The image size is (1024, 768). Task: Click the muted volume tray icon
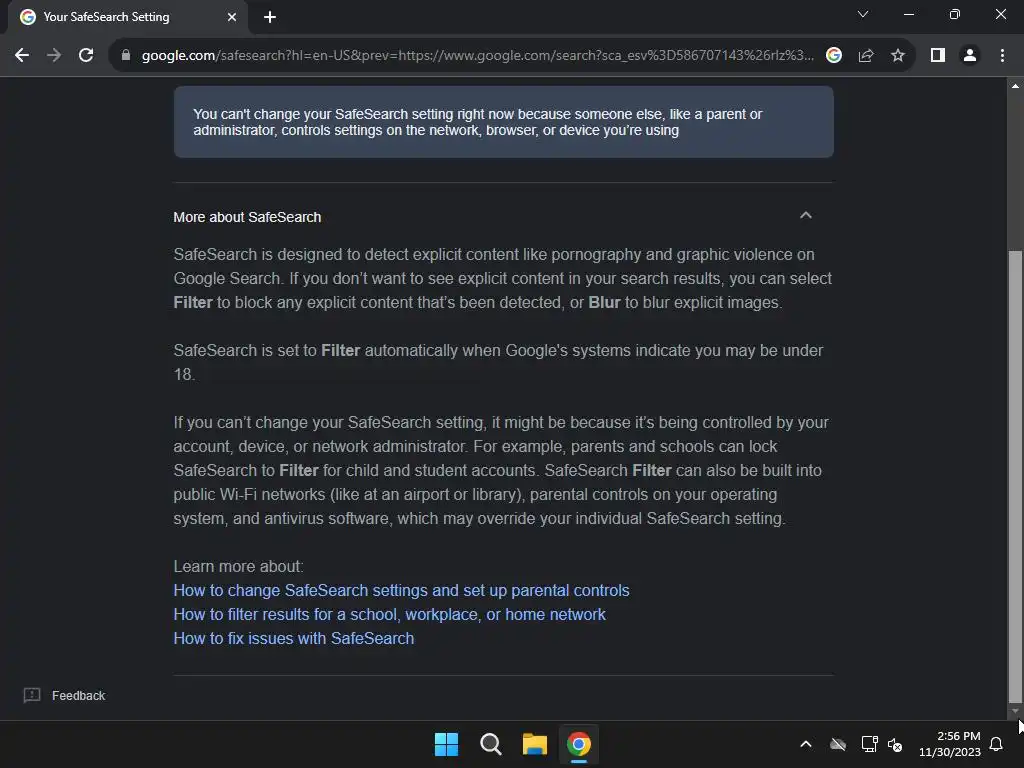(895, 744)
